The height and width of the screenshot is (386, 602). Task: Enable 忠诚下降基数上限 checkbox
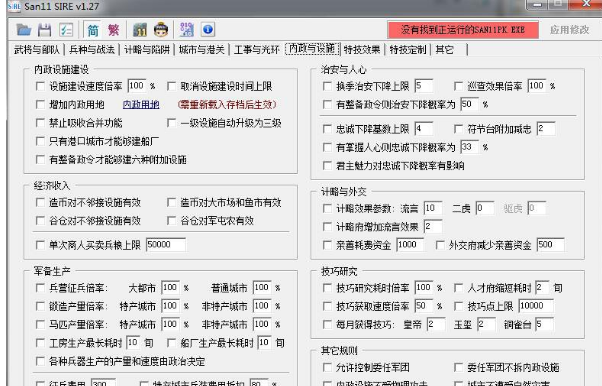tap(327, 129)
